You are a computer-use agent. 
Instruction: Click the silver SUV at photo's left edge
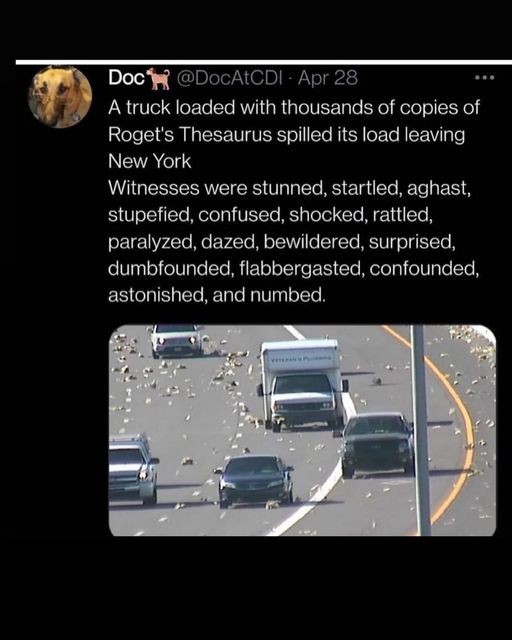[x=133, y=469]
